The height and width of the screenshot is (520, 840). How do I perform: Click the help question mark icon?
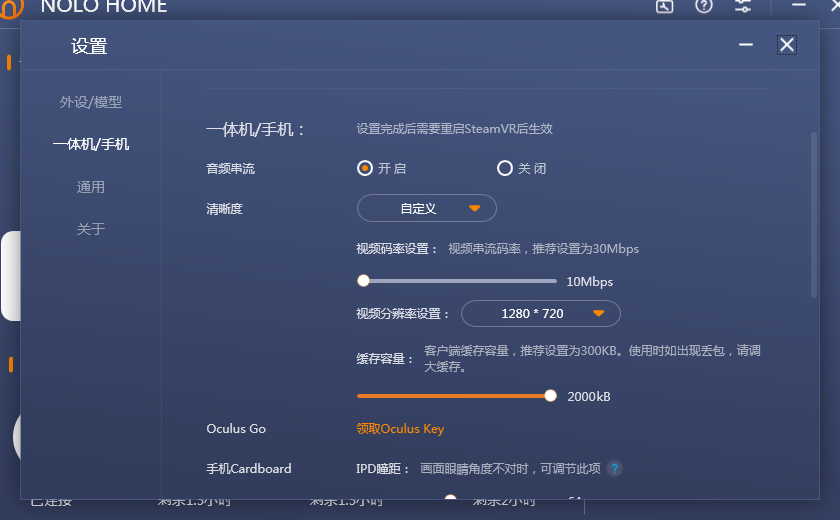tap(704, 6)
